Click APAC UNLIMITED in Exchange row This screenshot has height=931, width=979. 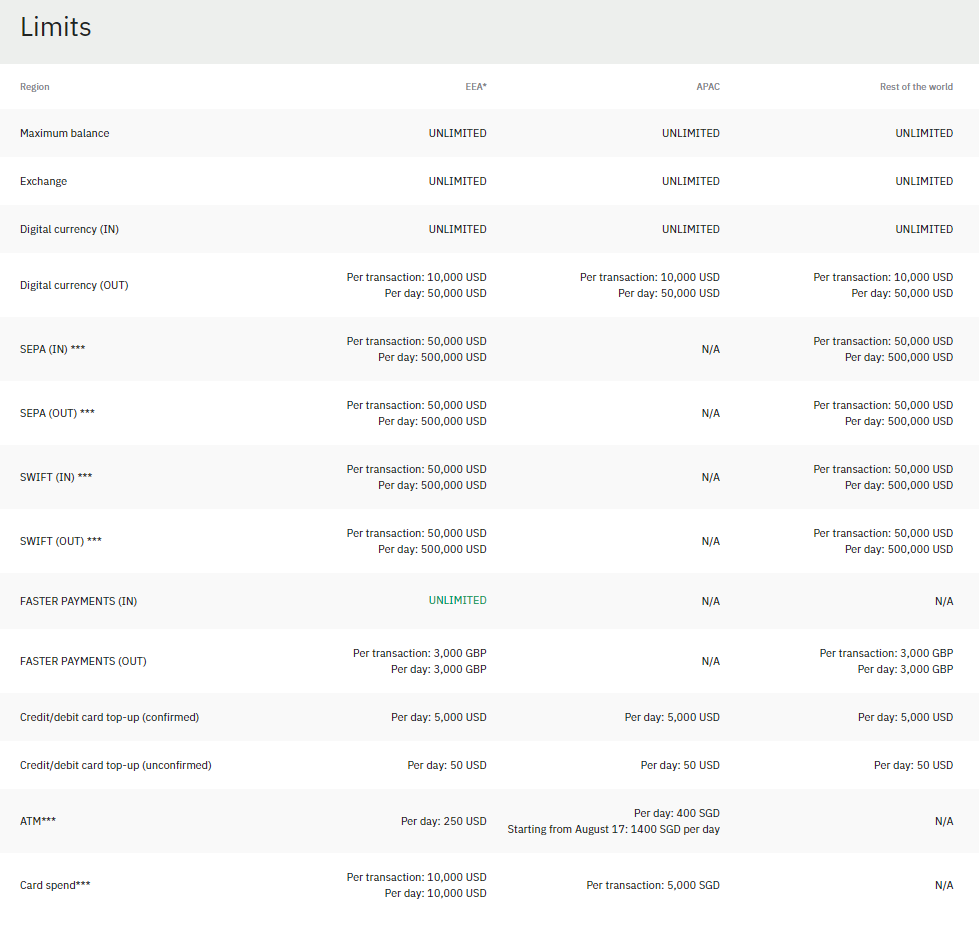(x=691, y=181)
